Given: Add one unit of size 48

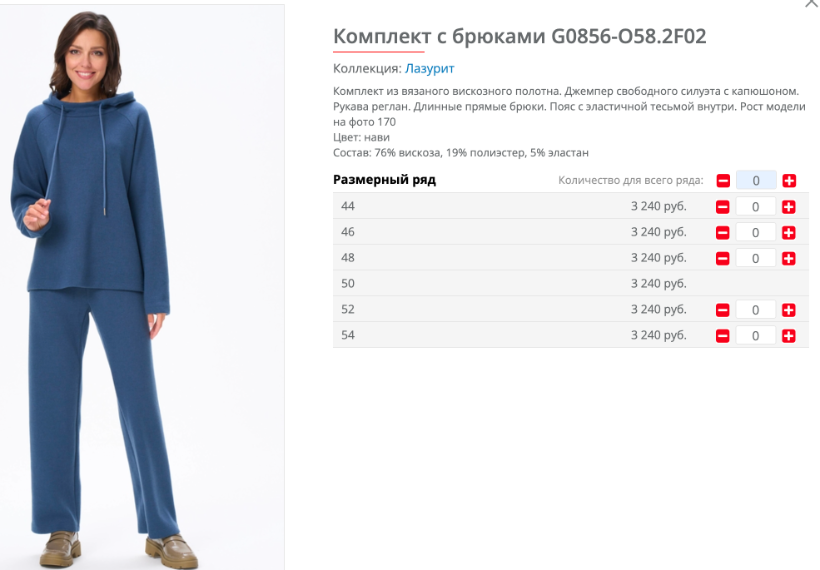Looking at the screenshot, I should (789, 258).
